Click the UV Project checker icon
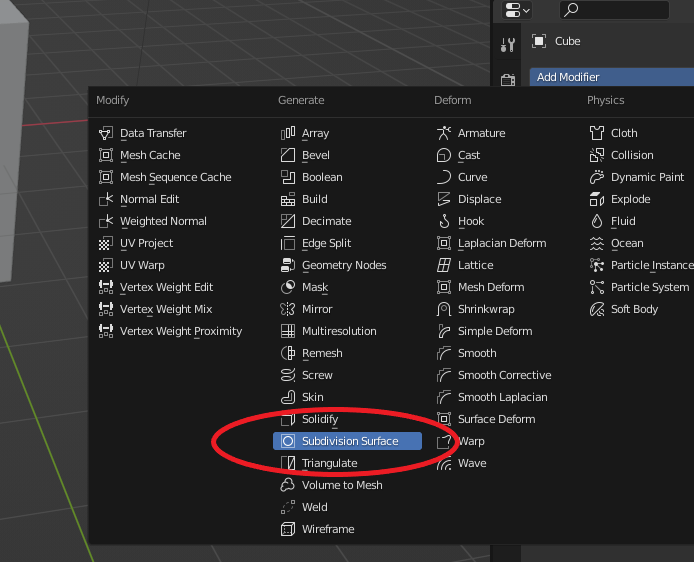 [x=106, y=243]
